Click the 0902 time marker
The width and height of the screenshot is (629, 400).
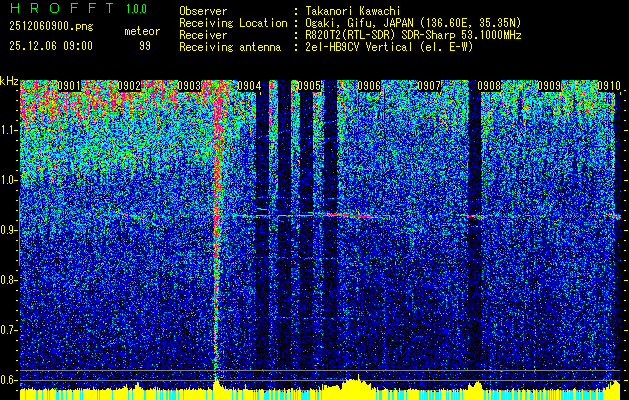pyautogui.click(x=129, y=86)
